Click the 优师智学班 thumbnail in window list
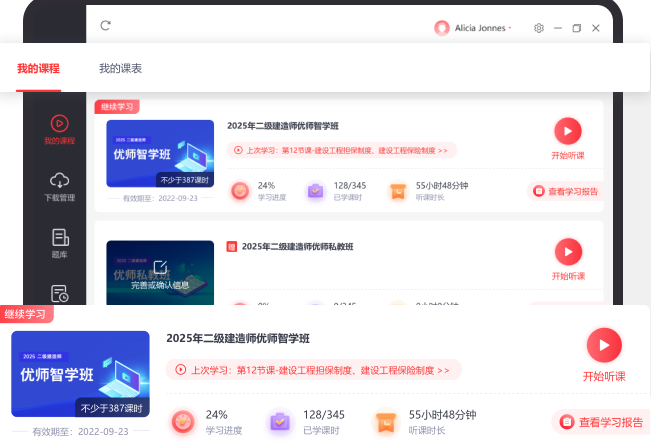The image size is (651, 447). 160,154
